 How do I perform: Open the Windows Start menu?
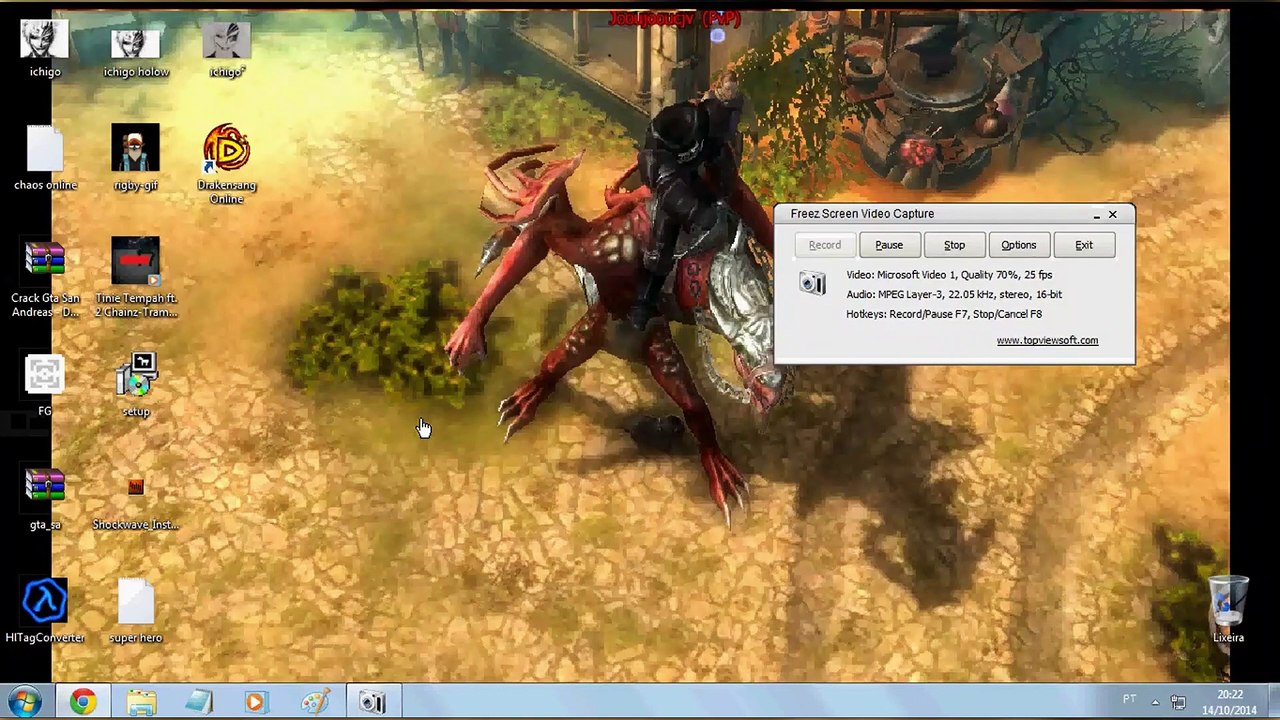[x=25, y=702]
